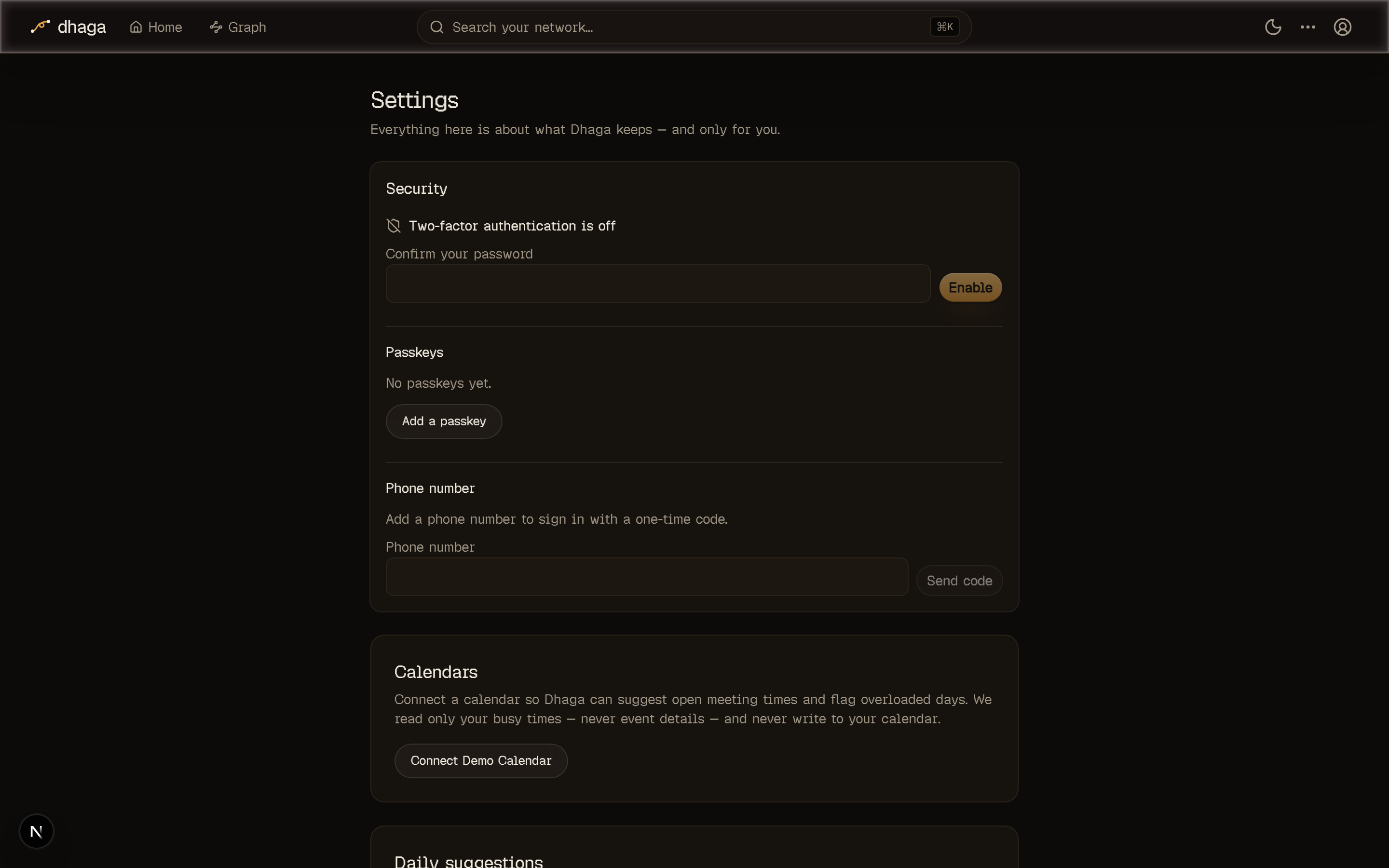Image resolution: width=1389 pixels, height=868 pixels.
Task: Open the user account icon
Action: point(1342,27)
